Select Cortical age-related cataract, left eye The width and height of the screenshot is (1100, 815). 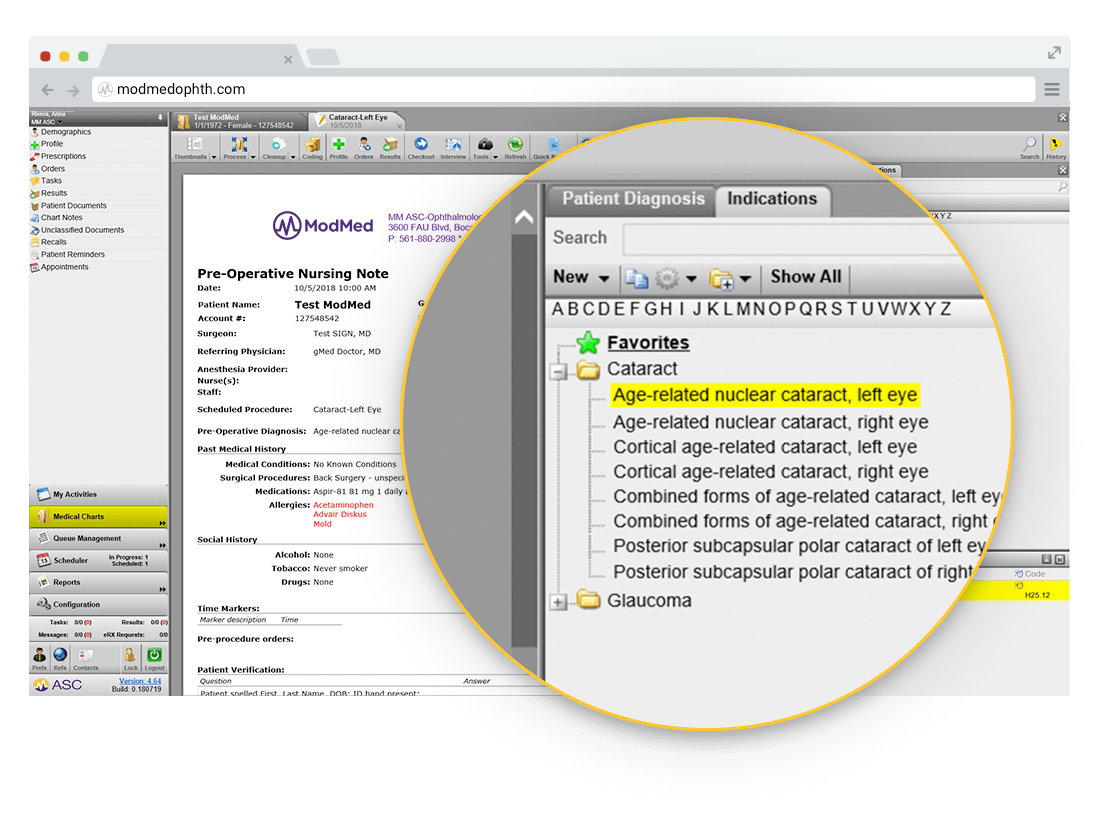765,447
